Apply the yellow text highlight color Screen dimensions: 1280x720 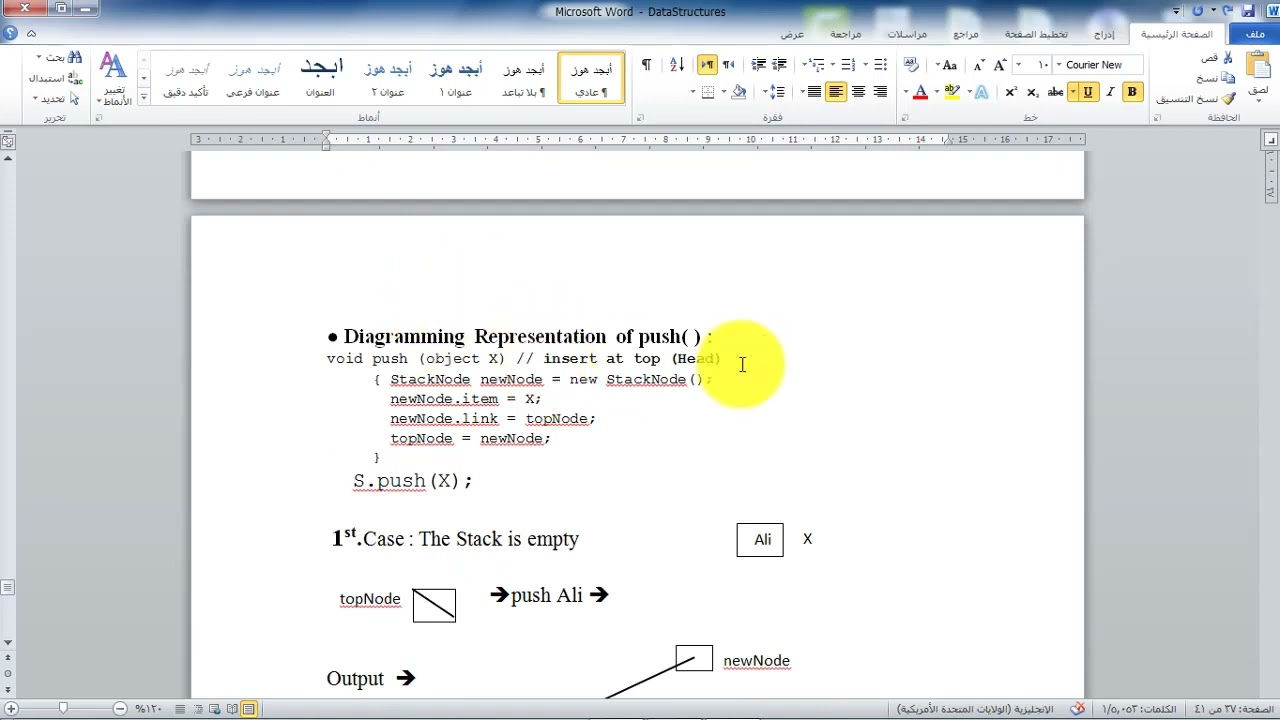[x=951, y=92]
